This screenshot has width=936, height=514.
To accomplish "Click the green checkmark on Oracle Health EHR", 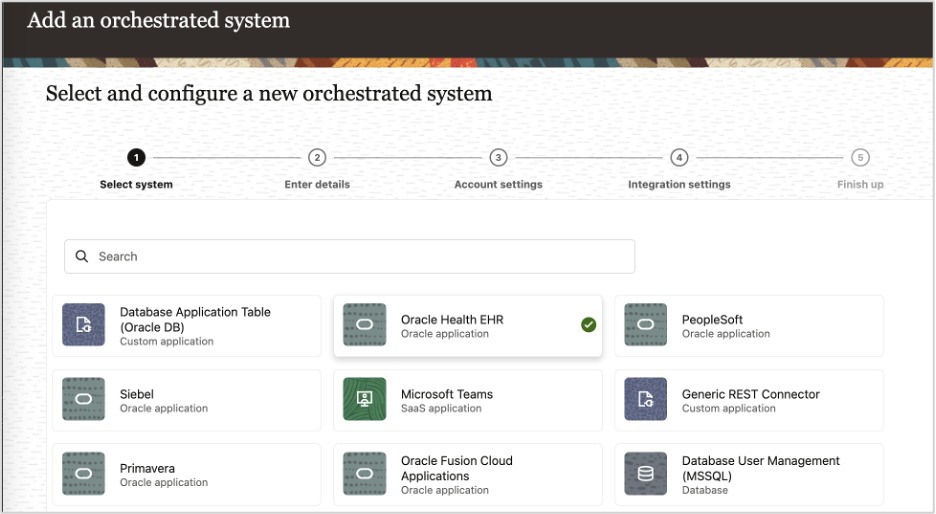I will click(589, 325).
